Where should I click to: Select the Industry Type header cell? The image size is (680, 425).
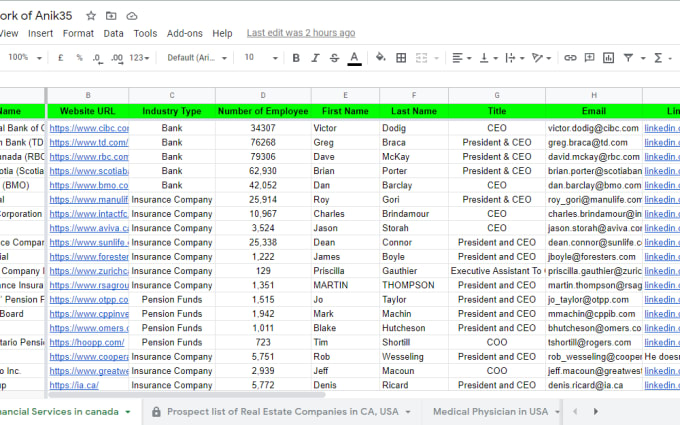[x=172, y=111]
